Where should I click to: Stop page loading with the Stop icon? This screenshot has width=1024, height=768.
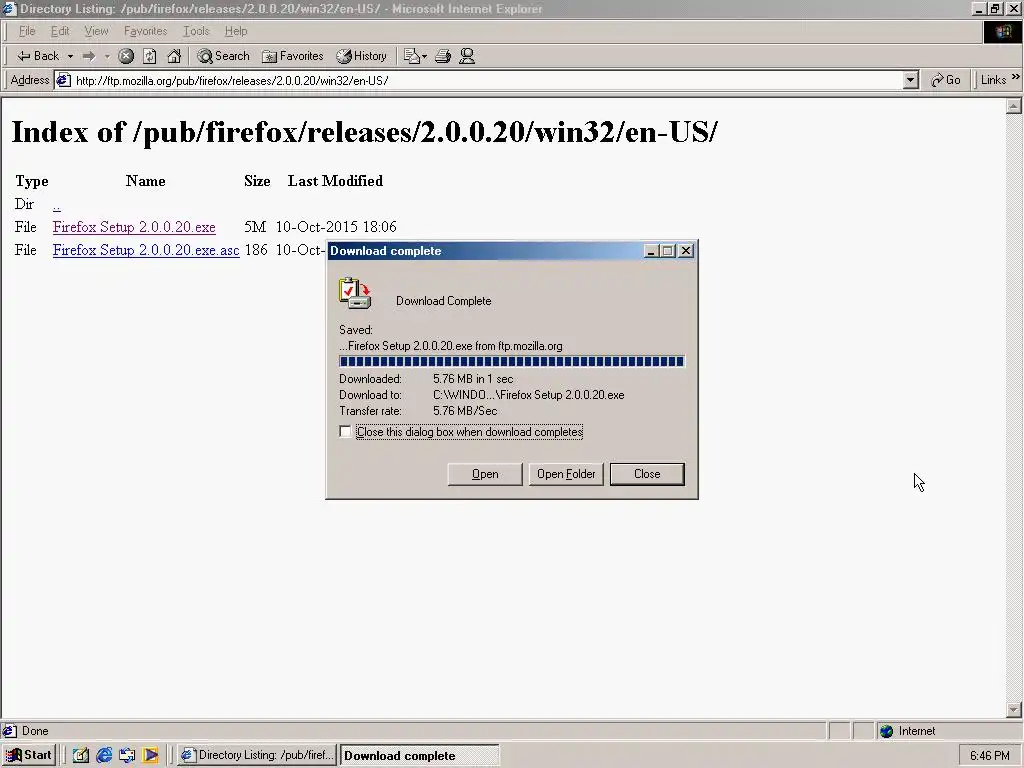pyautogui.click(x=126, y=56)
